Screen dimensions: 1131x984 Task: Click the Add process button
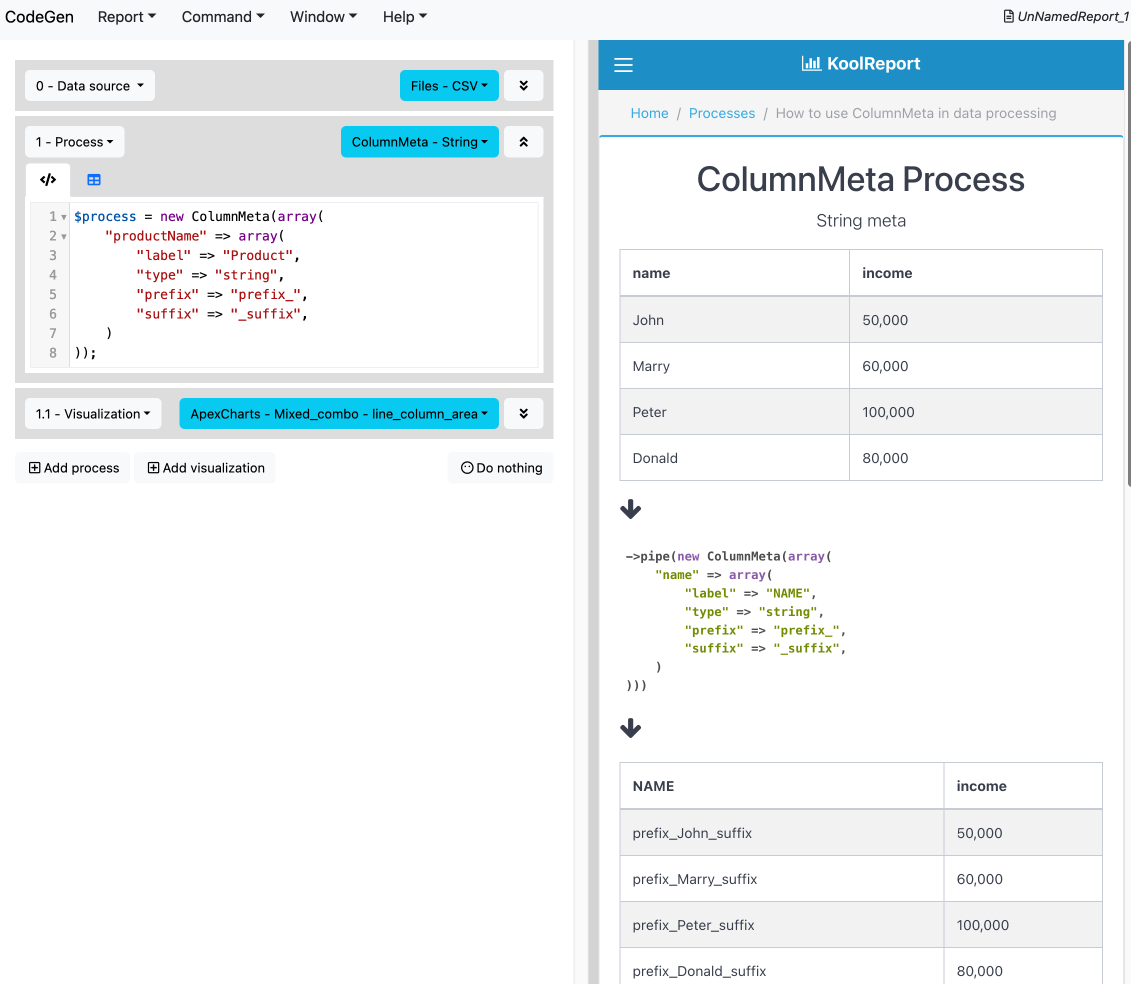pyautogui.click(x=74, y=467)
